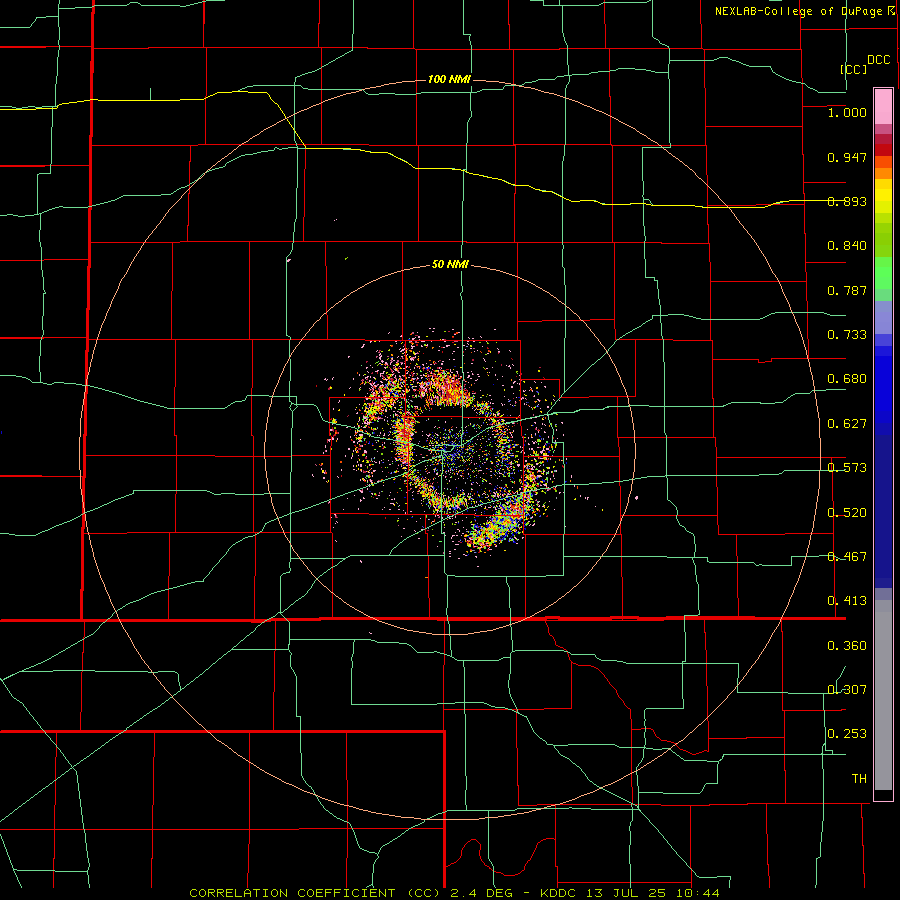Image resolution: width=900 pixels, height=900 pixels.
Task: Click the 1.000 scale value
Action: click(x=847, y=112)
